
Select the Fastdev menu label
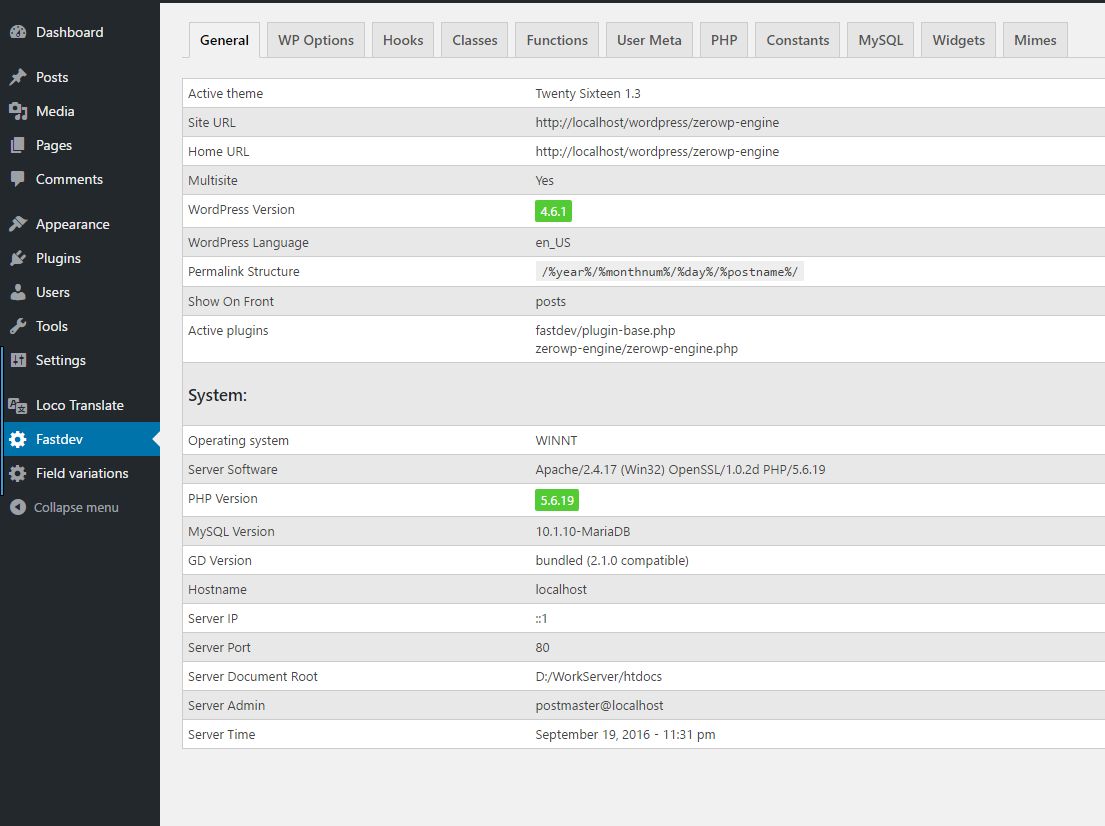[x=59, y=439]
